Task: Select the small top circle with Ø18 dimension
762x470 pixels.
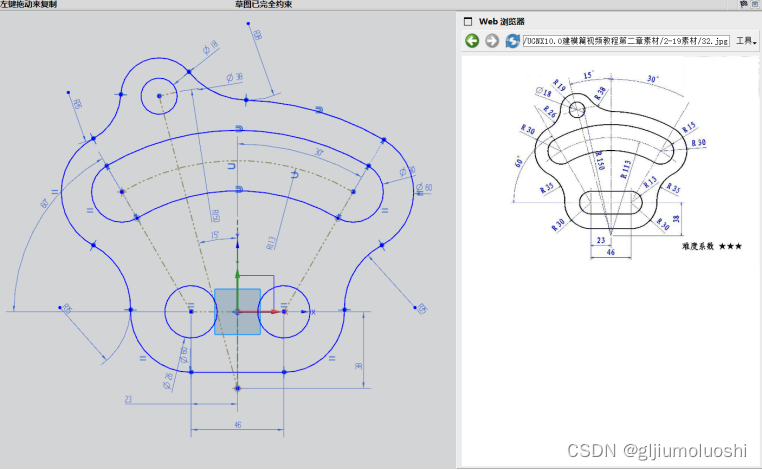Action: pos(159,96)
